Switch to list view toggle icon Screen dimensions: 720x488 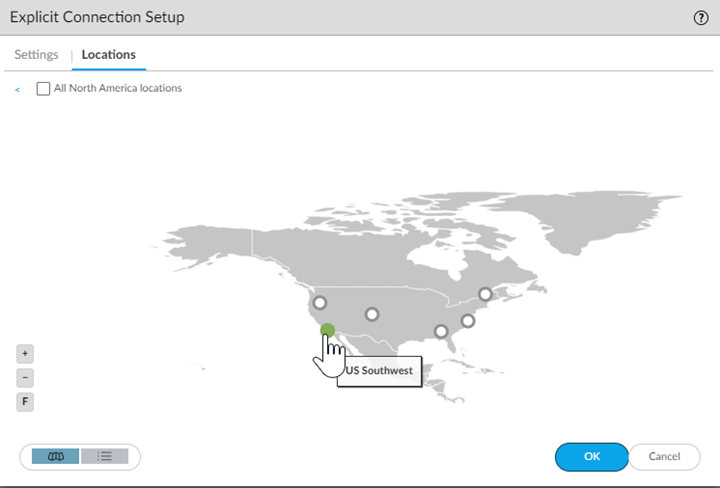[104, 456]
